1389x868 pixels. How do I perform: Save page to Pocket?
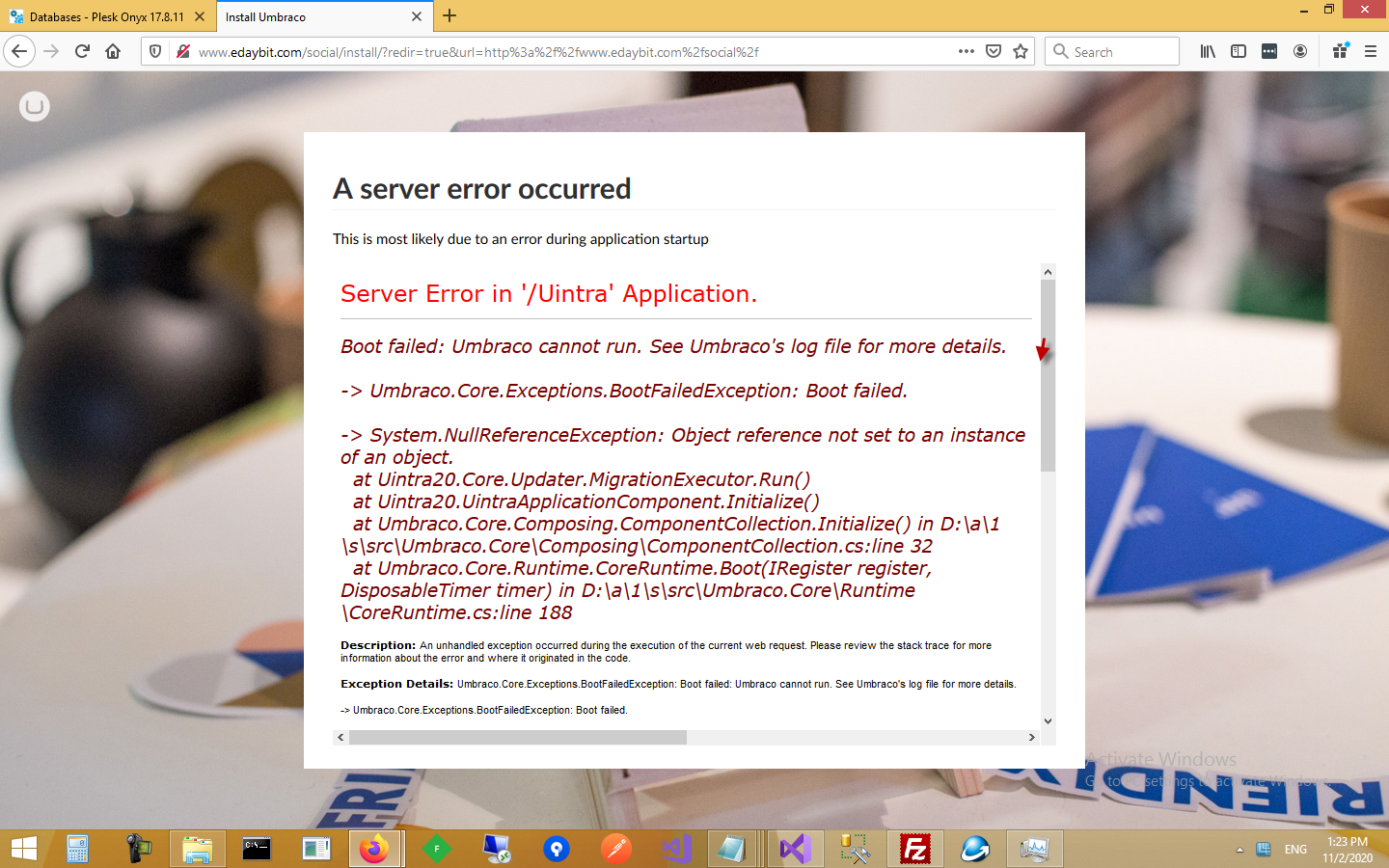994,51
